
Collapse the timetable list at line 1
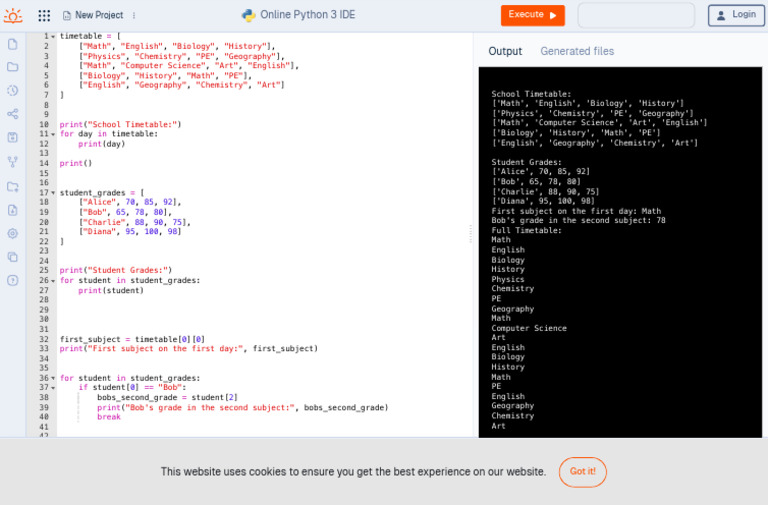point(53,36)
